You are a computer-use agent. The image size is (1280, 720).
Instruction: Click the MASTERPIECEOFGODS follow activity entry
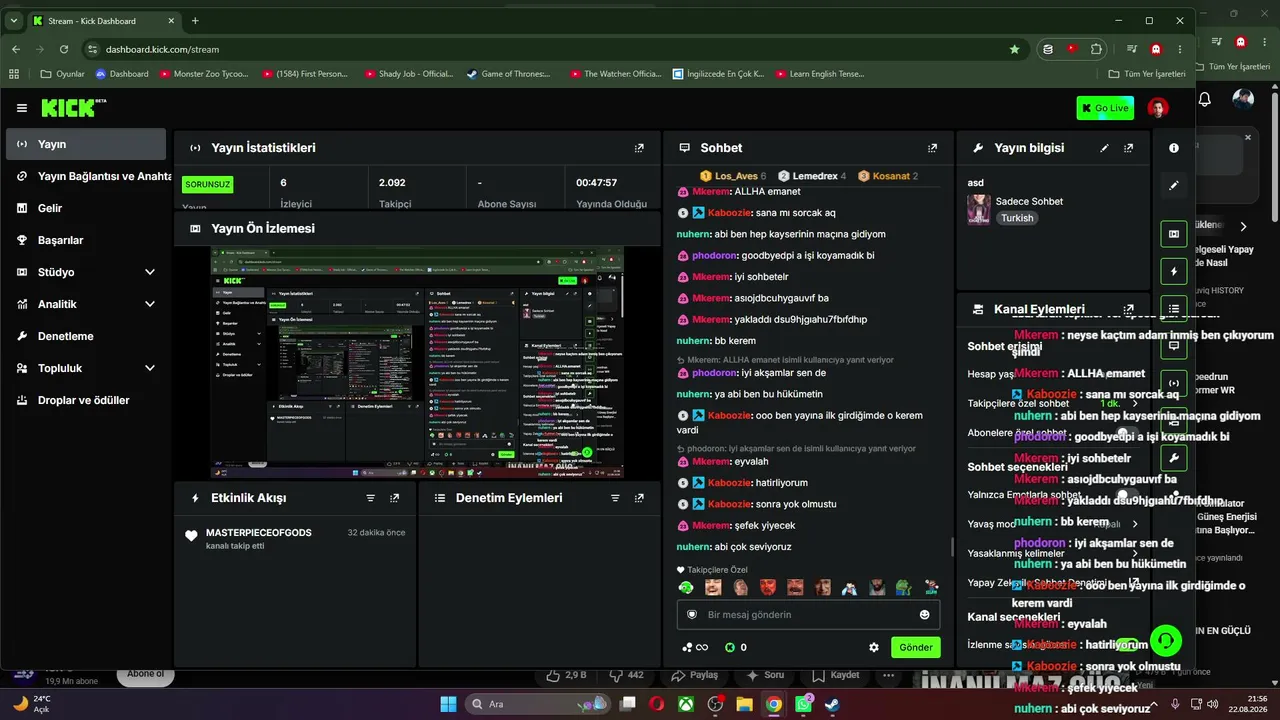click(296, 539)
